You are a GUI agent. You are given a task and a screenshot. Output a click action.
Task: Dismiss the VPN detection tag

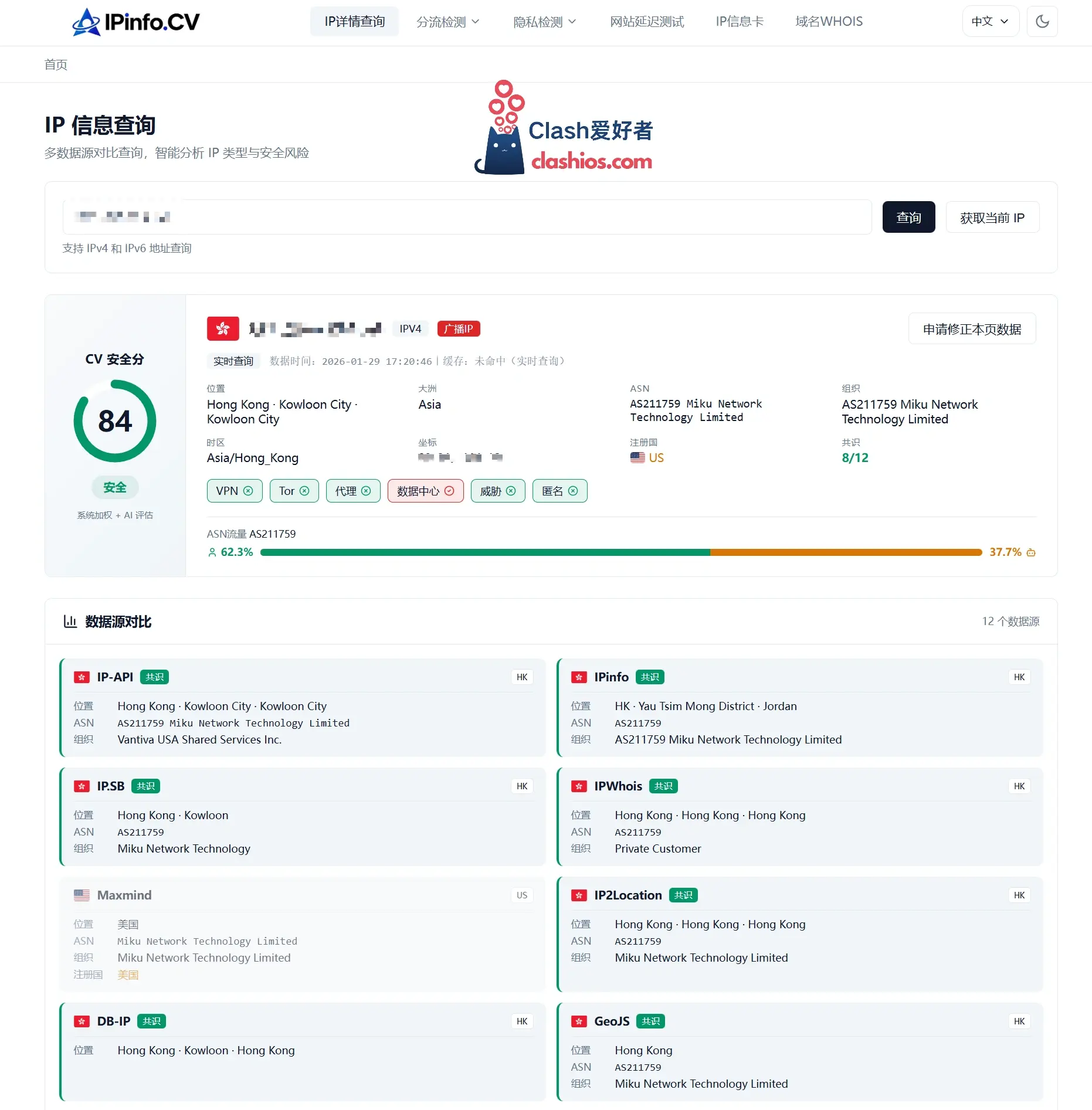(249, 491)
